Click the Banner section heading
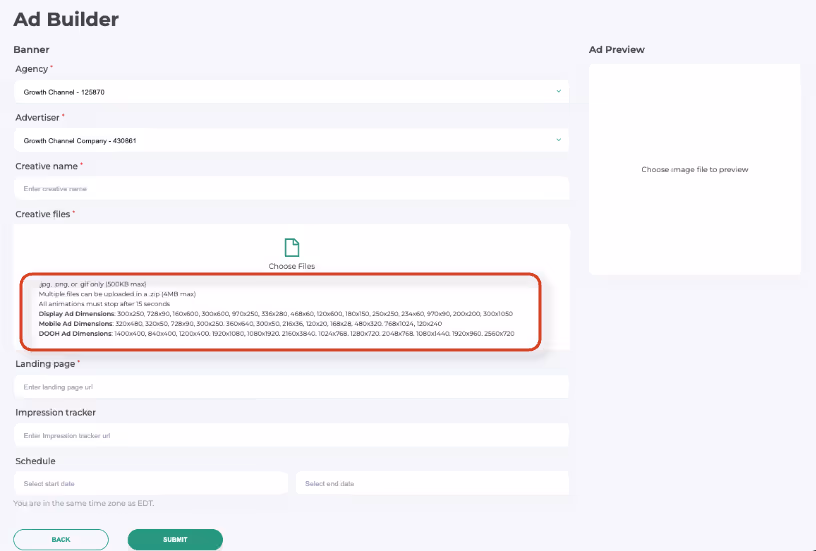Viewport: 816px width, 551px height. 31,49
